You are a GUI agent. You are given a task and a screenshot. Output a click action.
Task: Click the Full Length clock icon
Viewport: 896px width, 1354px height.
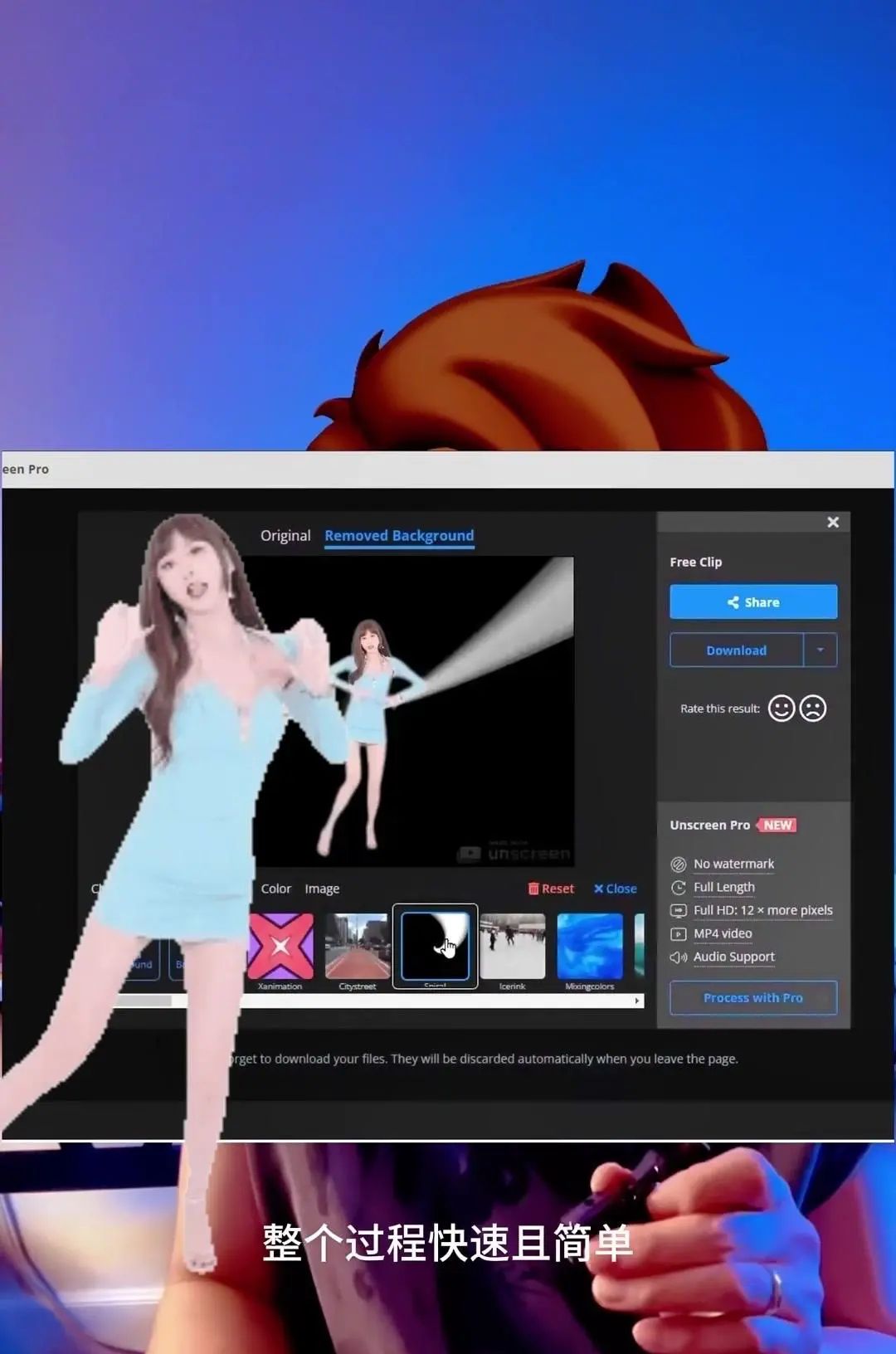click(x=678, y=888)
